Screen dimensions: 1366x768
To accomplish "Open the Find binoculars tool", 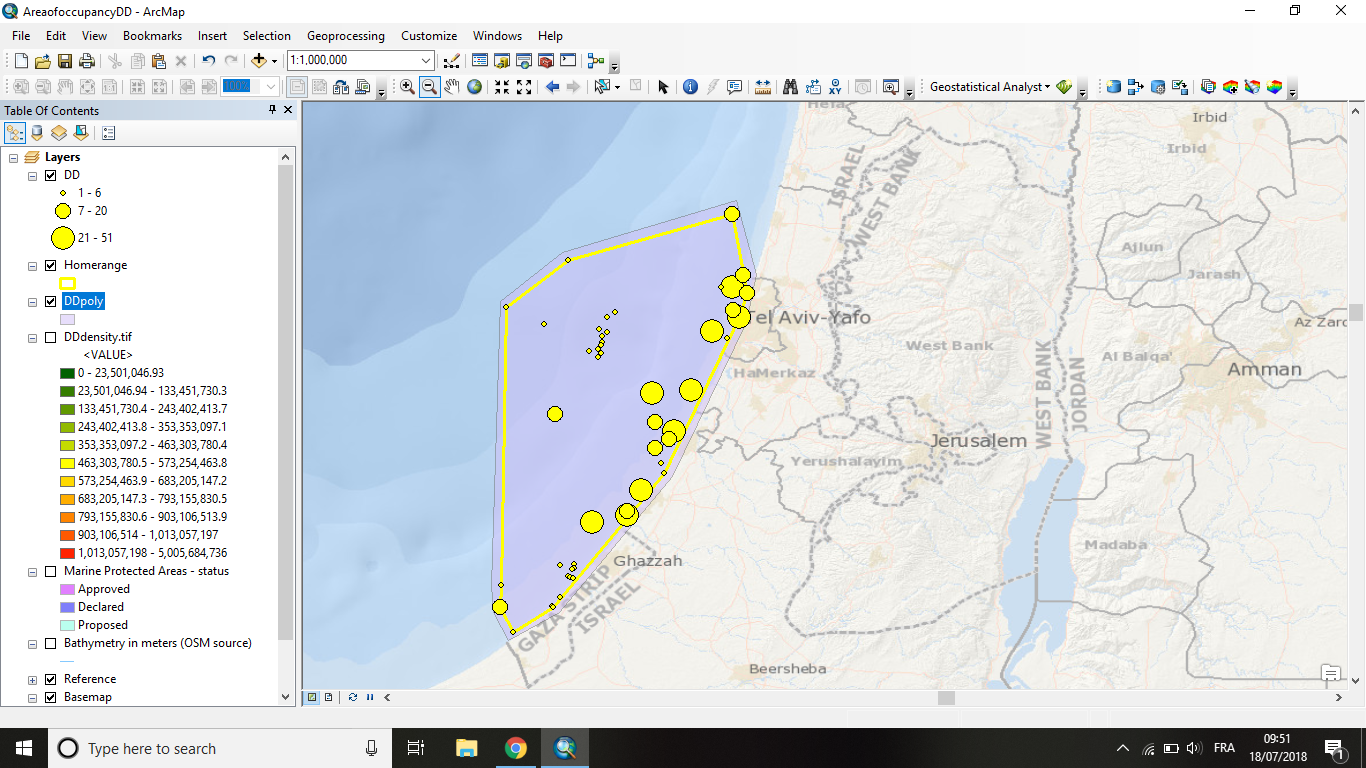I will (791, 87).
